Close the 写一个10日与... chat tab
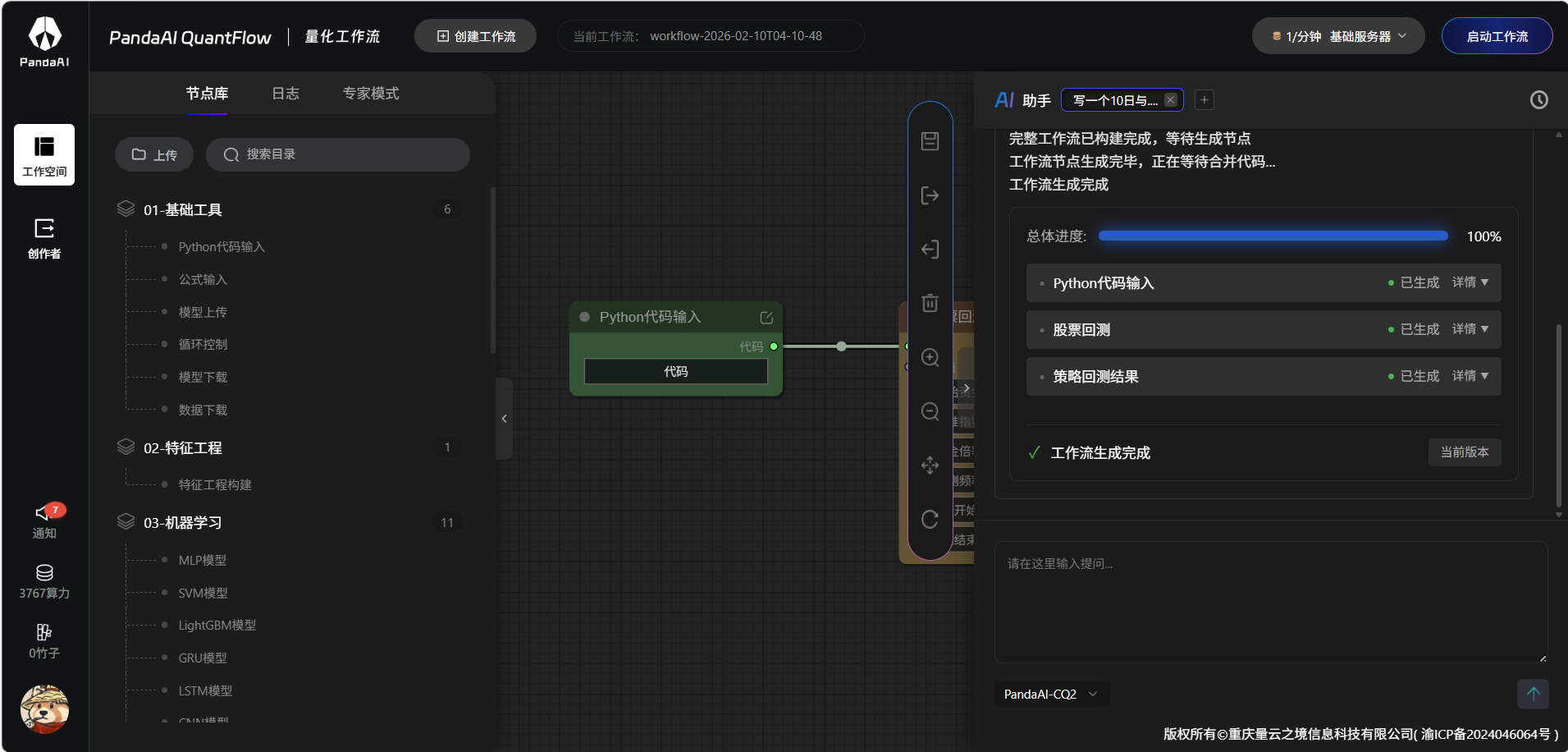 1171,100
